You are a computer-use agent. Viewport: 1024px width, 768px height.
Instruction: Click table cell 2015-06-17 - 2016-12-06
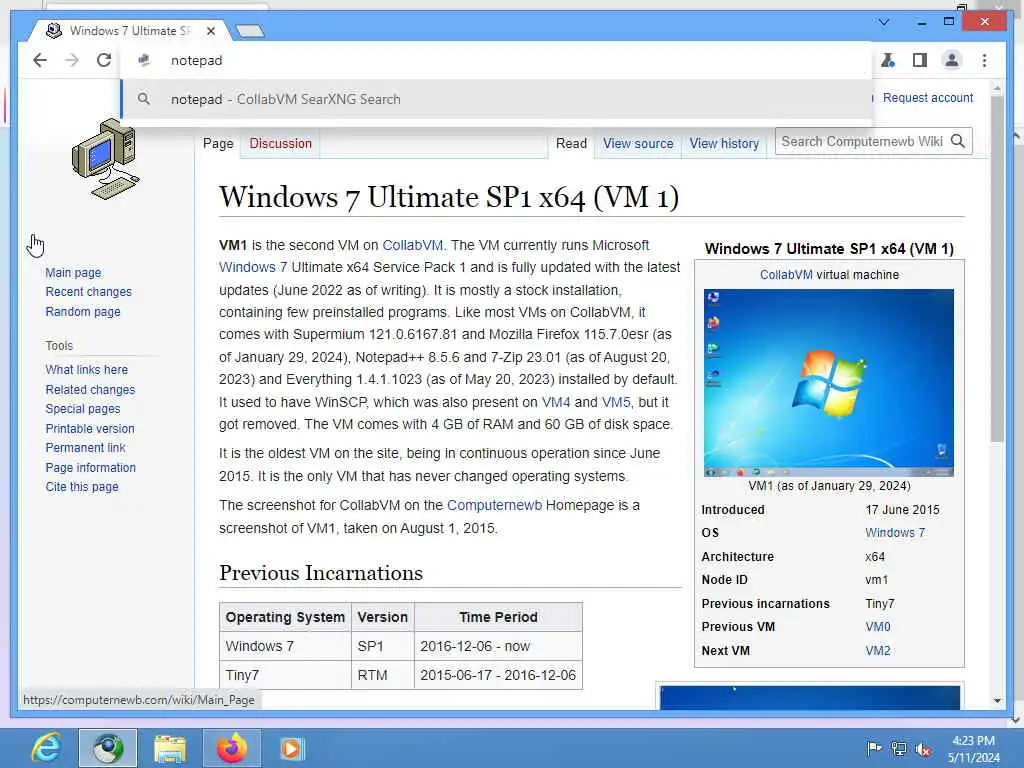(x=498, y=675)
